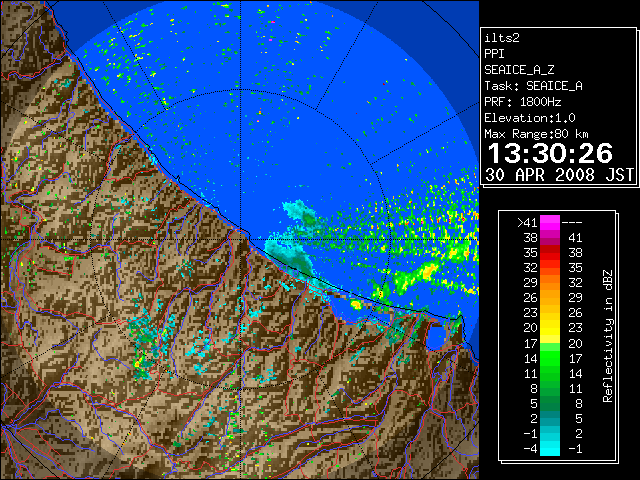The width and height of the screenshot is (640, 480).
Task: Click the '>41' legend value label
Action: coord(527,222)
